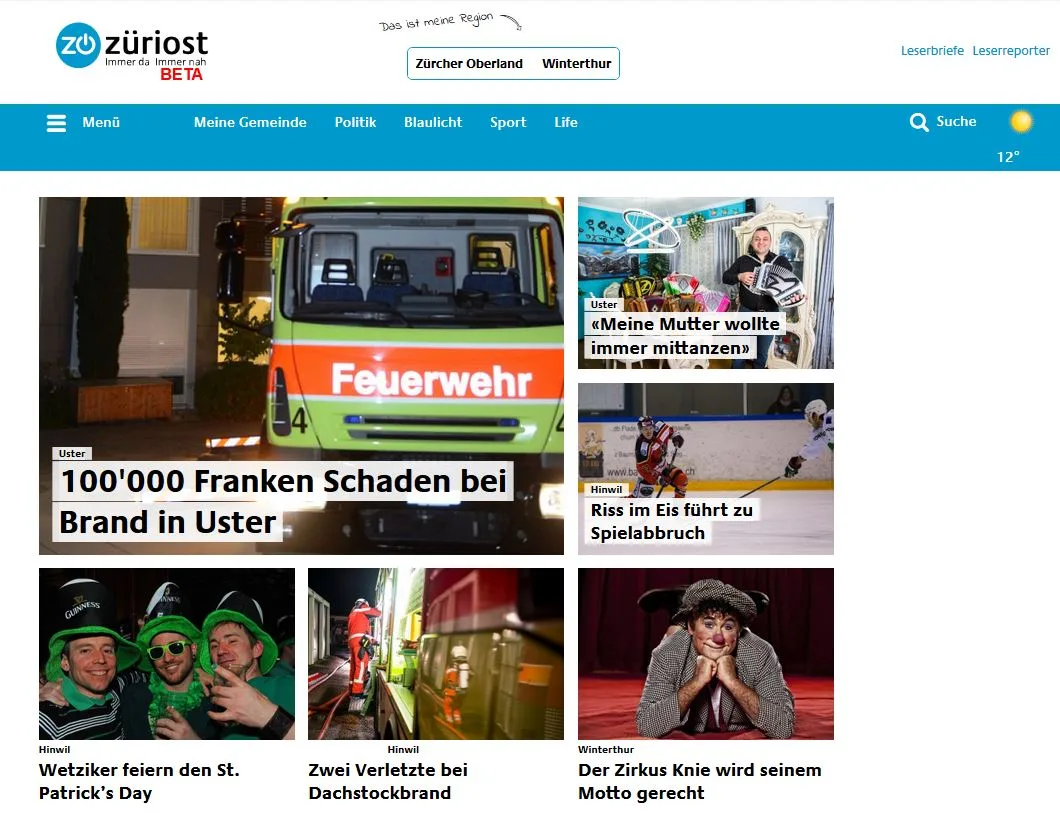
Task: Open the Life section
Action: (566, 122)
